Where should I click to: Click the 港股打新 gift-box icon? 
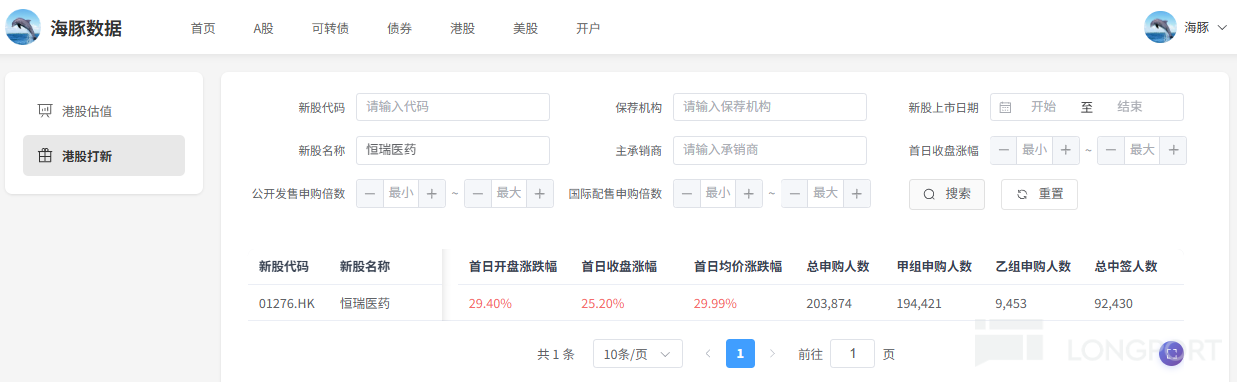click(x=44, y=156)
